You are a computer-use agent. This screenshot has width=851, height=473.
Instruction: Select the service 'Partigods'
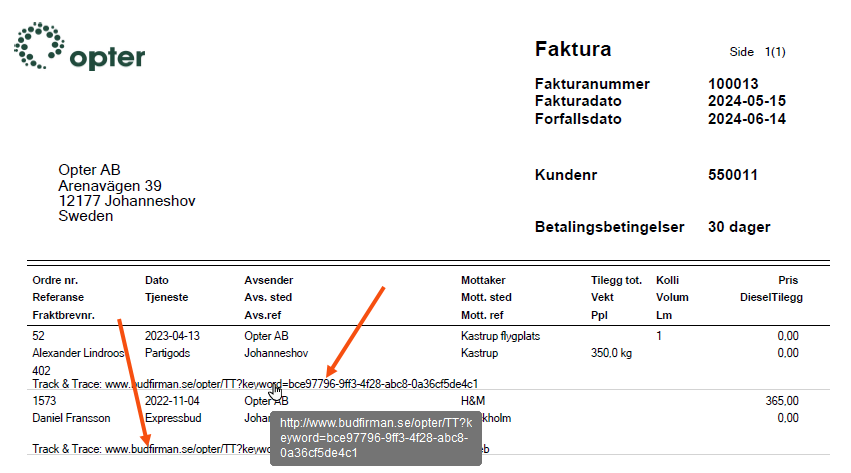pyautogui.click(x=167, y=353)
